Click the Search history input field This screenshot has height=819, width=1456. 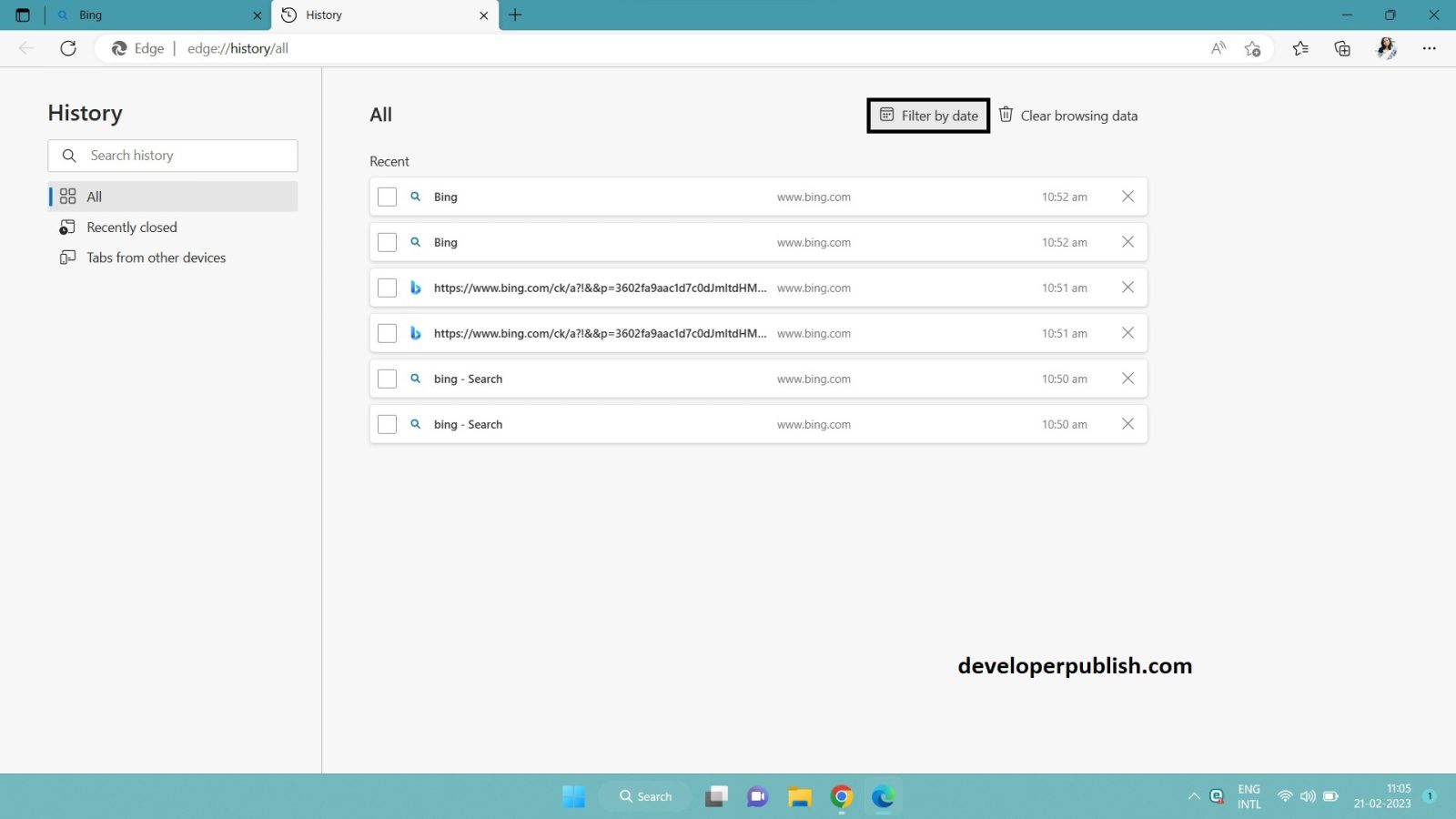point(173,155)
